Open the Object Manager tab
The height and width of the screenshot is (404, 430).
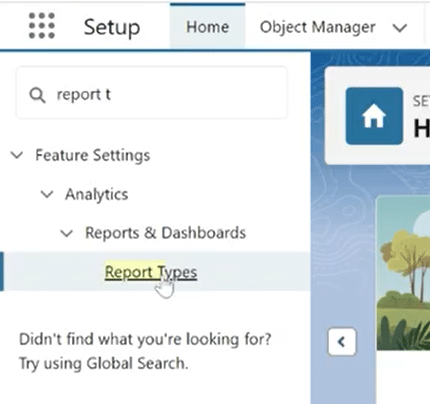point(317,27)
